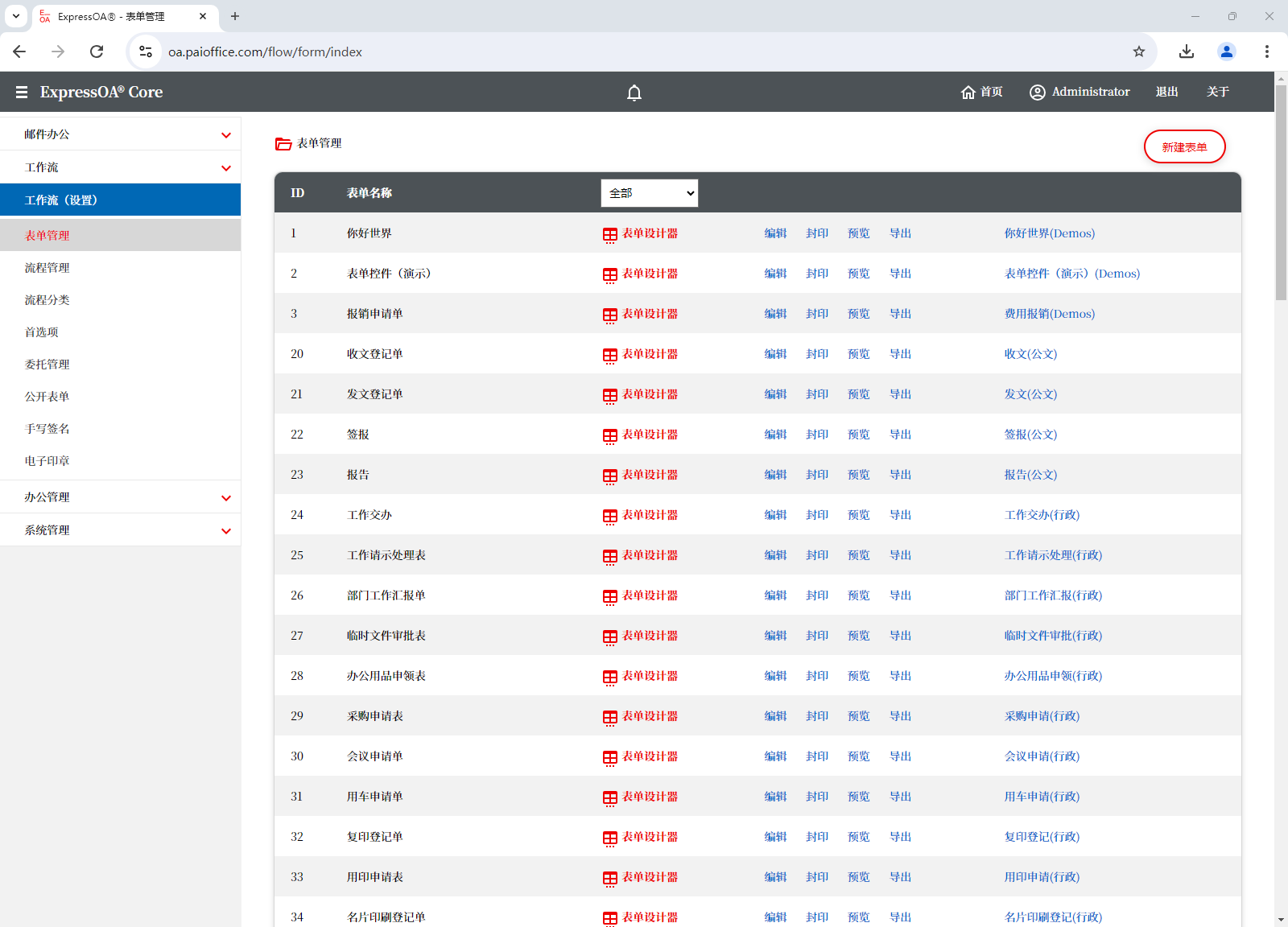Viewport: 1288px width, 927px height.
Task: Open 流程管理 in the sidebar
Action: [47, 268]
